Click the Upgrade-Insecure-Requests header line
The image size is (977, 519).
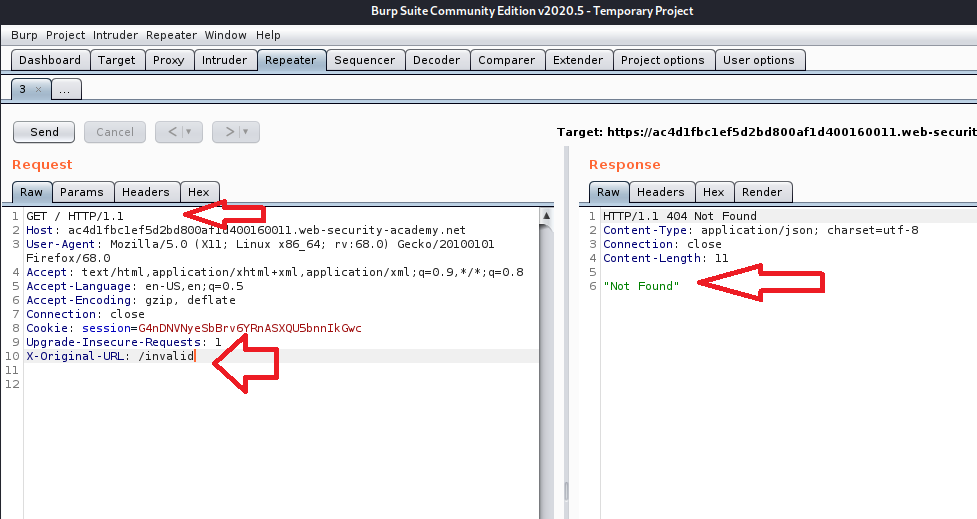123,342
